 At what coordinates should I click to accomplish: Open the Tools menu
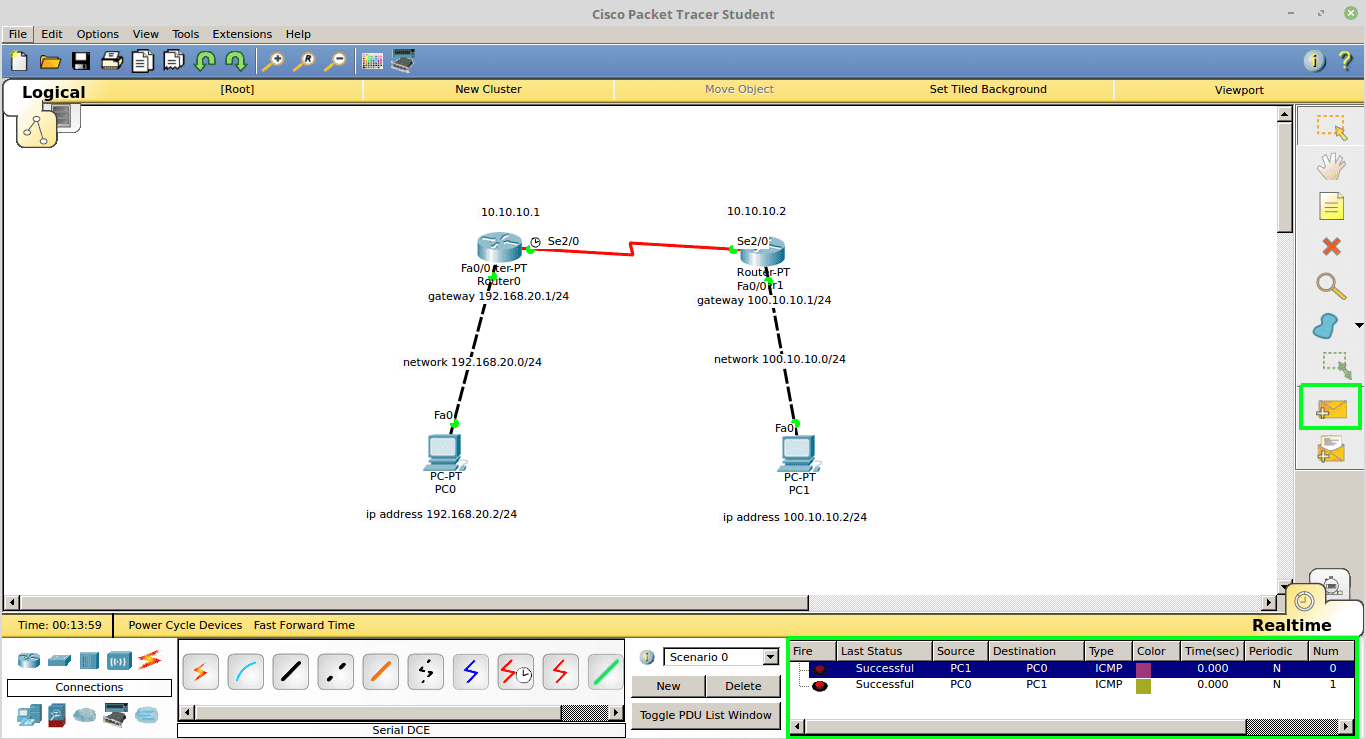point(185,33)
